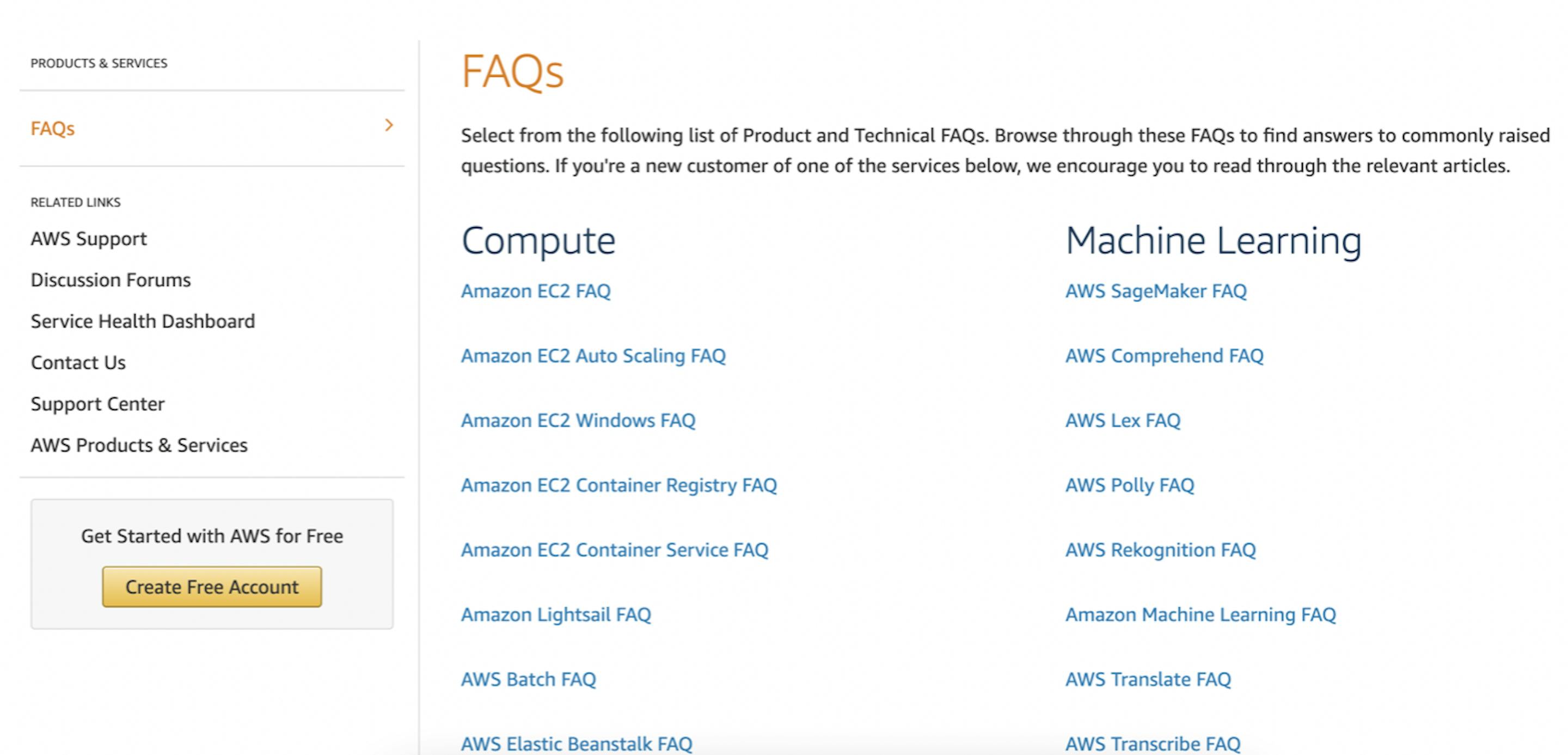Open AWS SageMaker FAQ

(x=1156, y=291)
